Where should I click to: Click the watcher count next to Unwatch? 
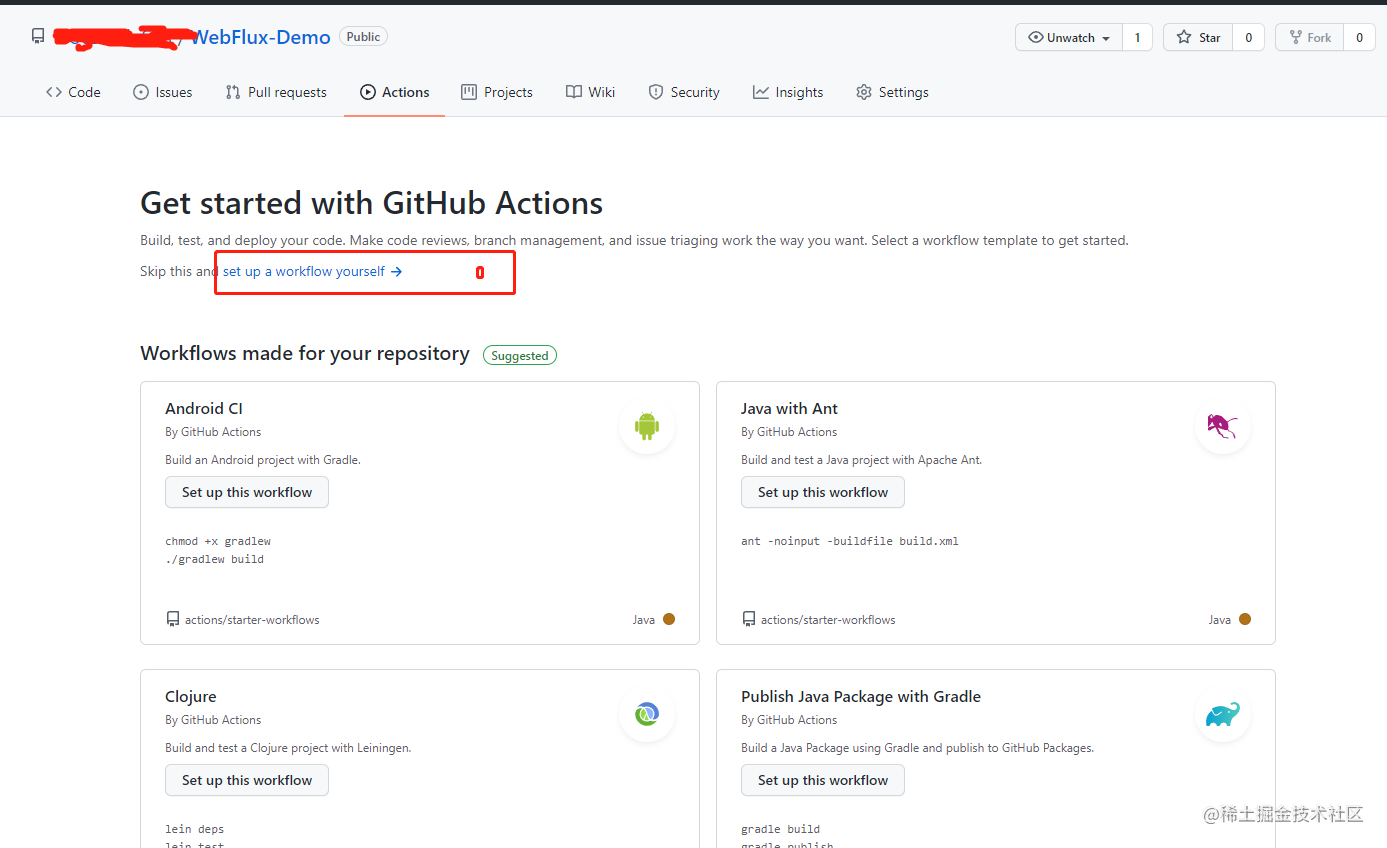pyautogui.click(x=1137, y=37)
